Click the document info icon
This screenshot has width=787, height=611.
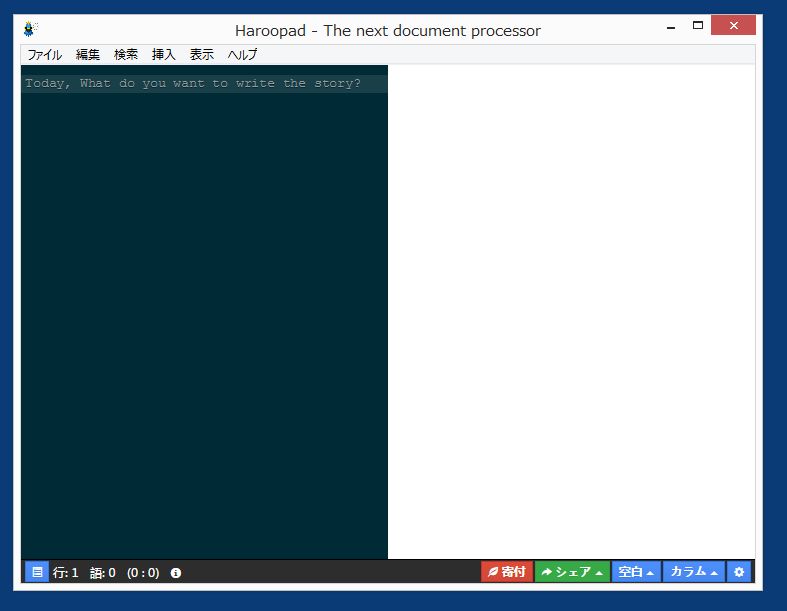[176, 573]
